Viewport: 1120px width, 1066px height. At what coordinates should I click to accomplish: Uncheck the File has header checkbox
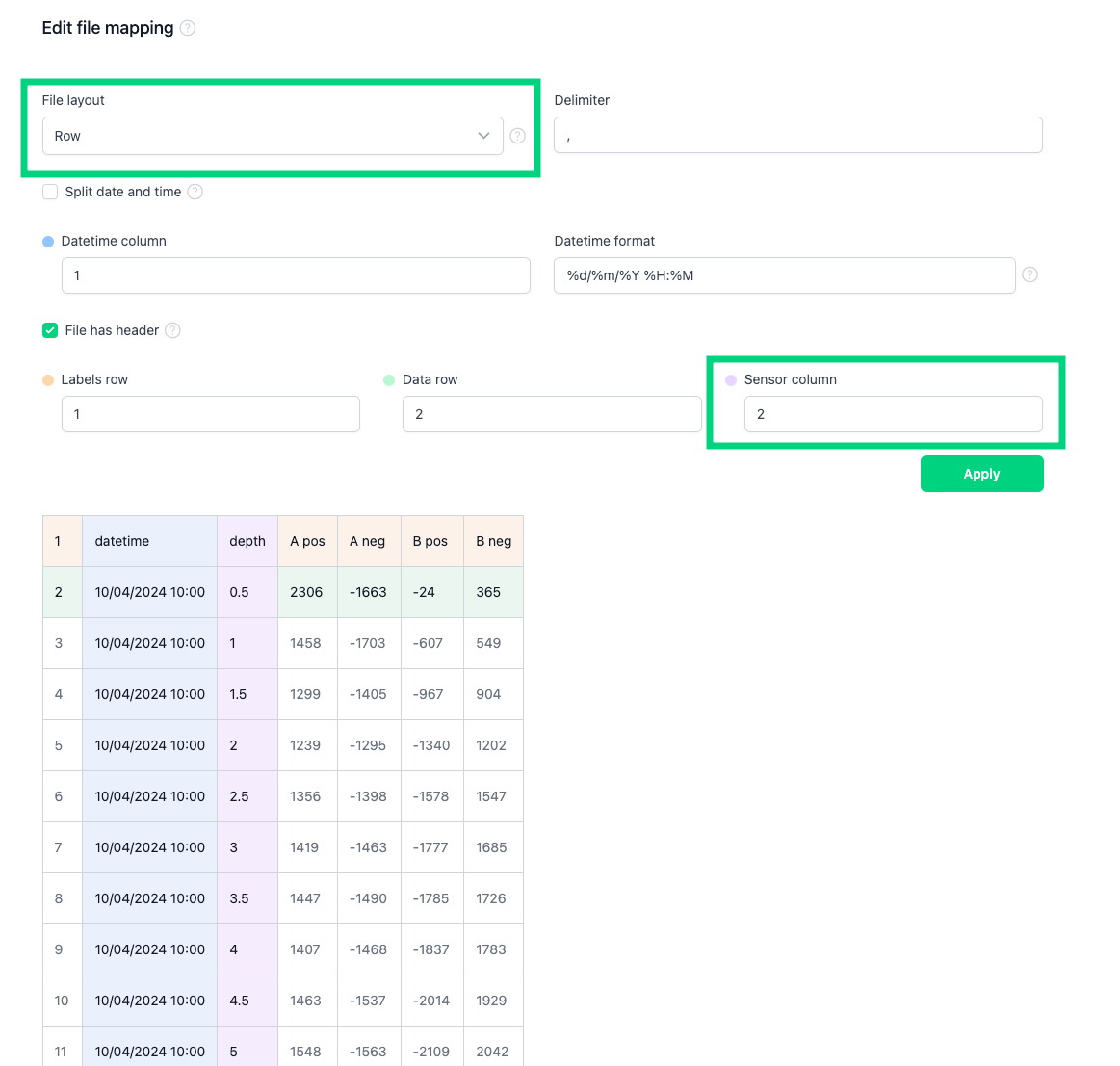point(50,330)
